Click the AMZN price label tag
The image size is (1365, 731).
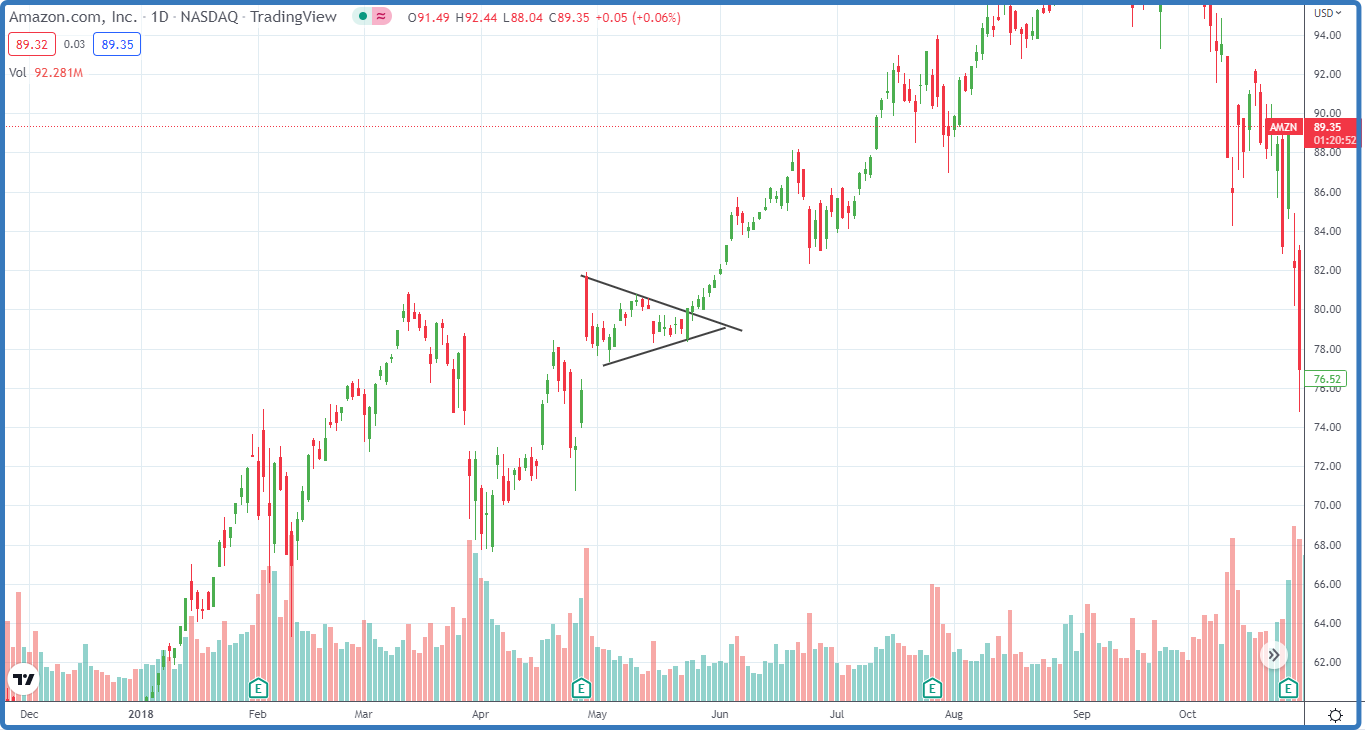click(1284, 128)
